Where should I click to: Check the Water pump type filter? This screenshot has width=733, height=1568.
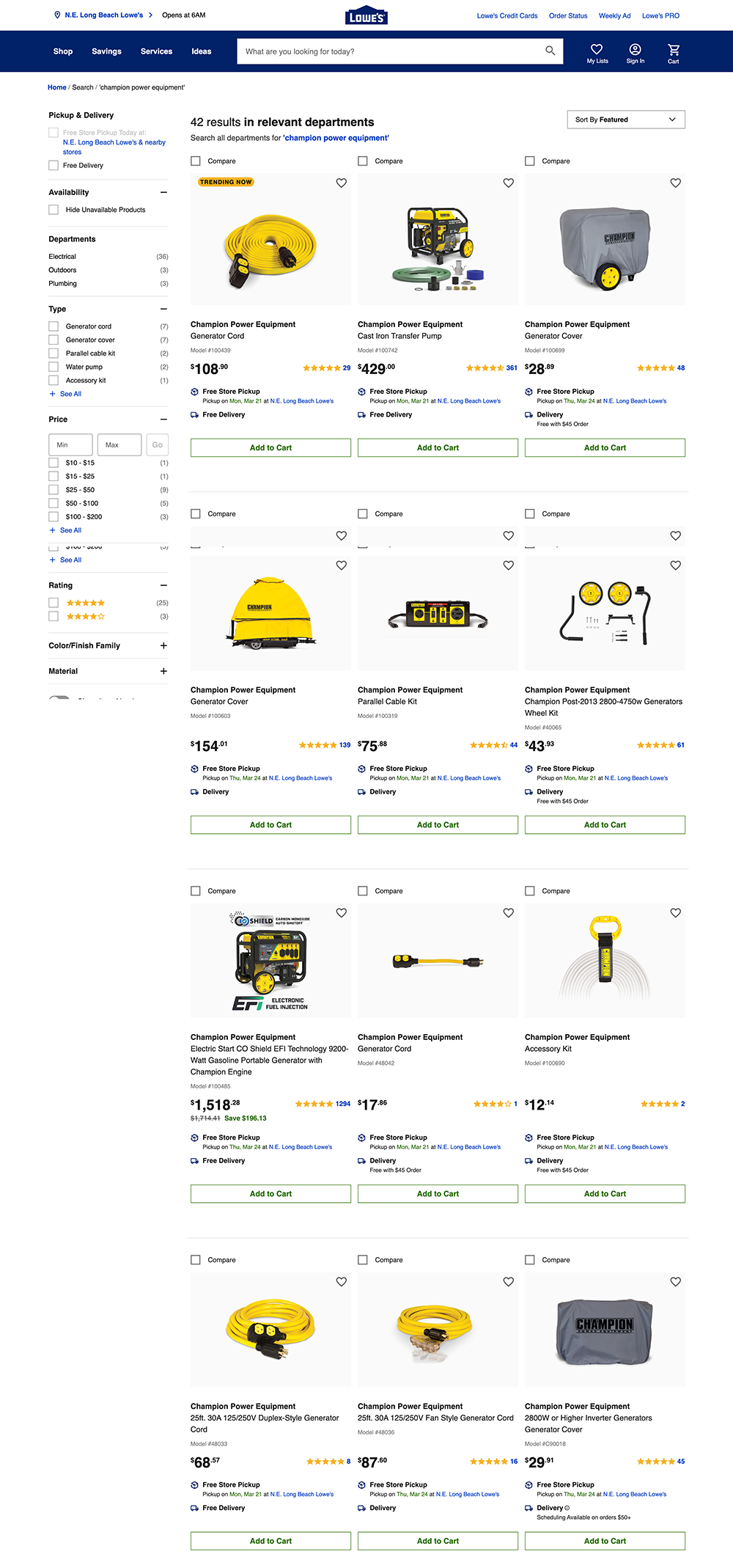coord(54,367)
